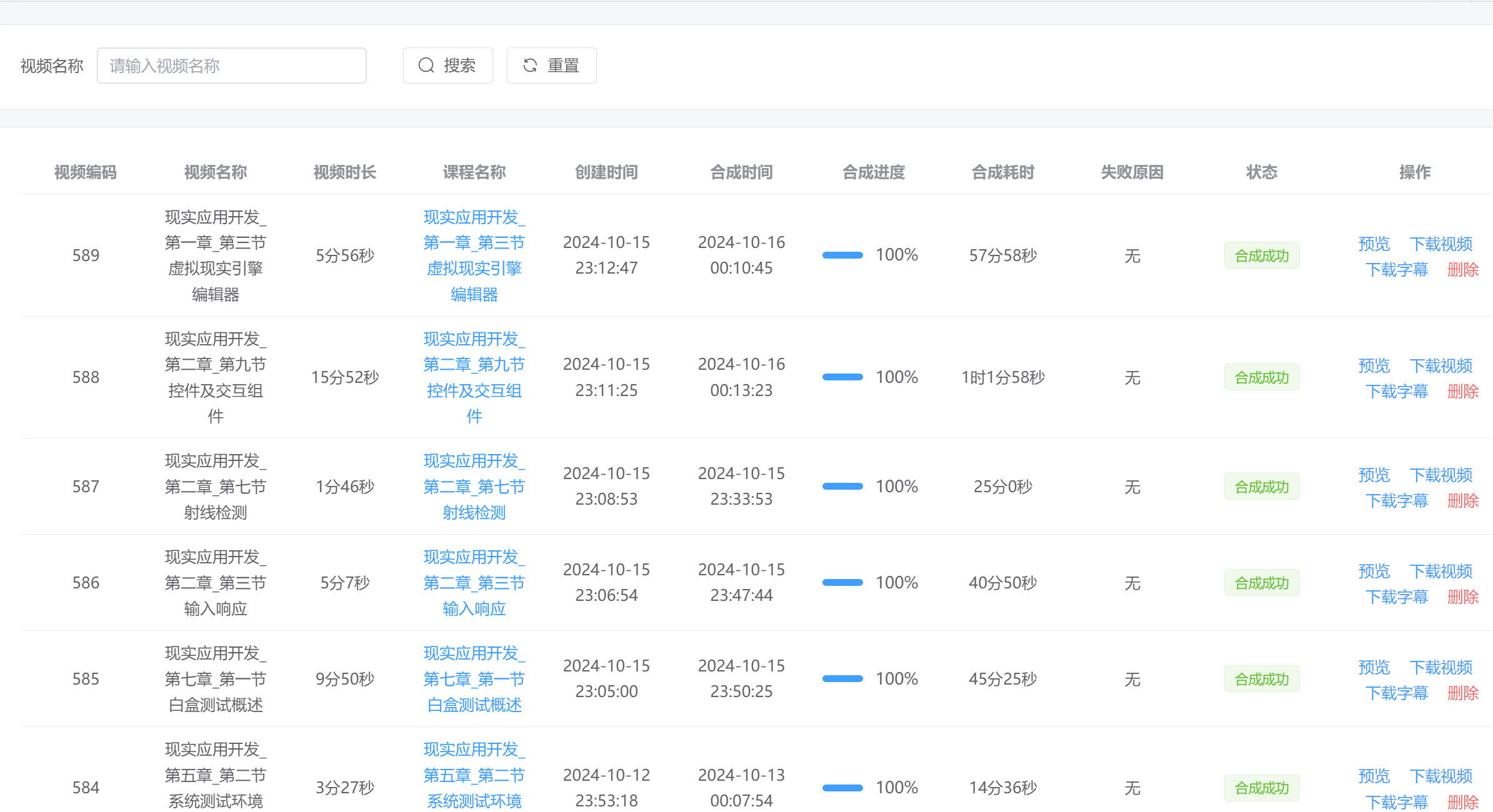Download subtitles for video 586
The image size is (1493, 812).
[1396, 597]
